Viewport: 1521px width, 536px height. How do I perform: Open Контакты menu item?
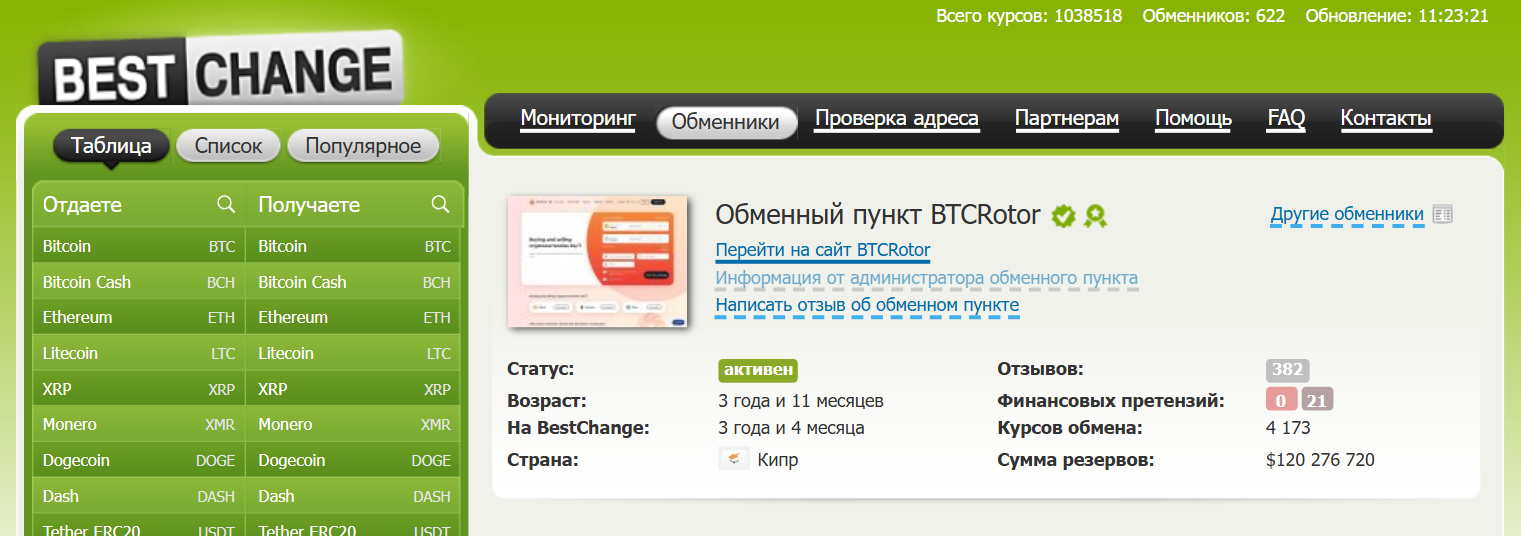pos(1386,119)
